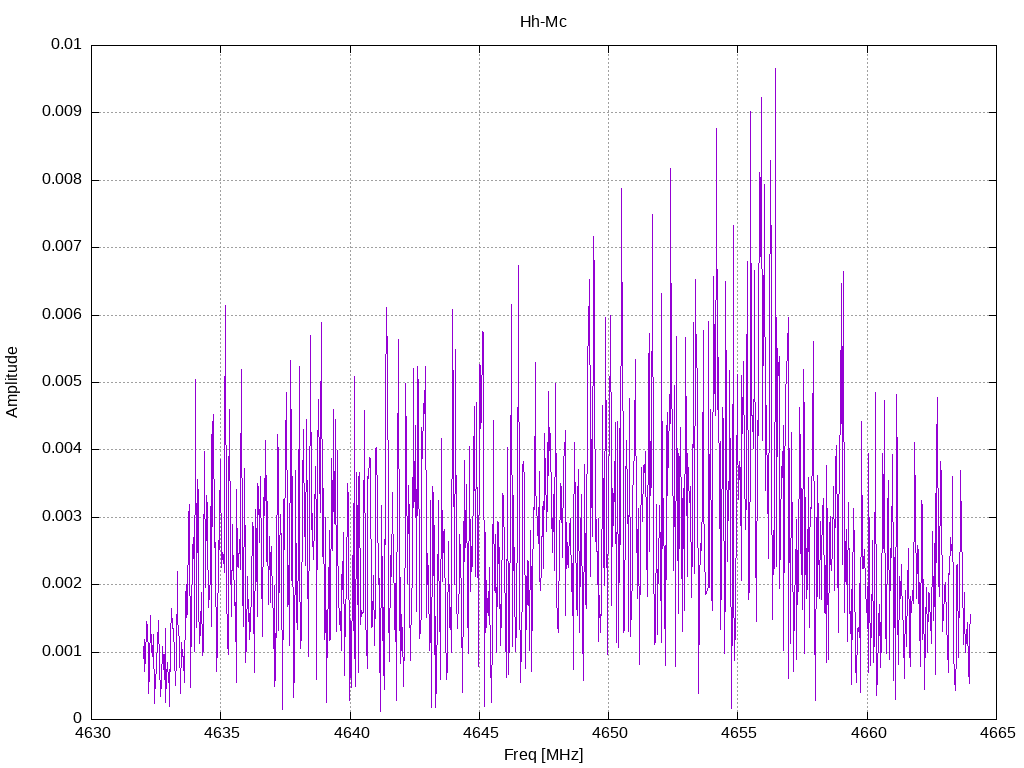Image resolution: width=1024 pixels, height=768 pixels.
Task: Click the x-axis value 4630
Action: click(x=92, y=733)
